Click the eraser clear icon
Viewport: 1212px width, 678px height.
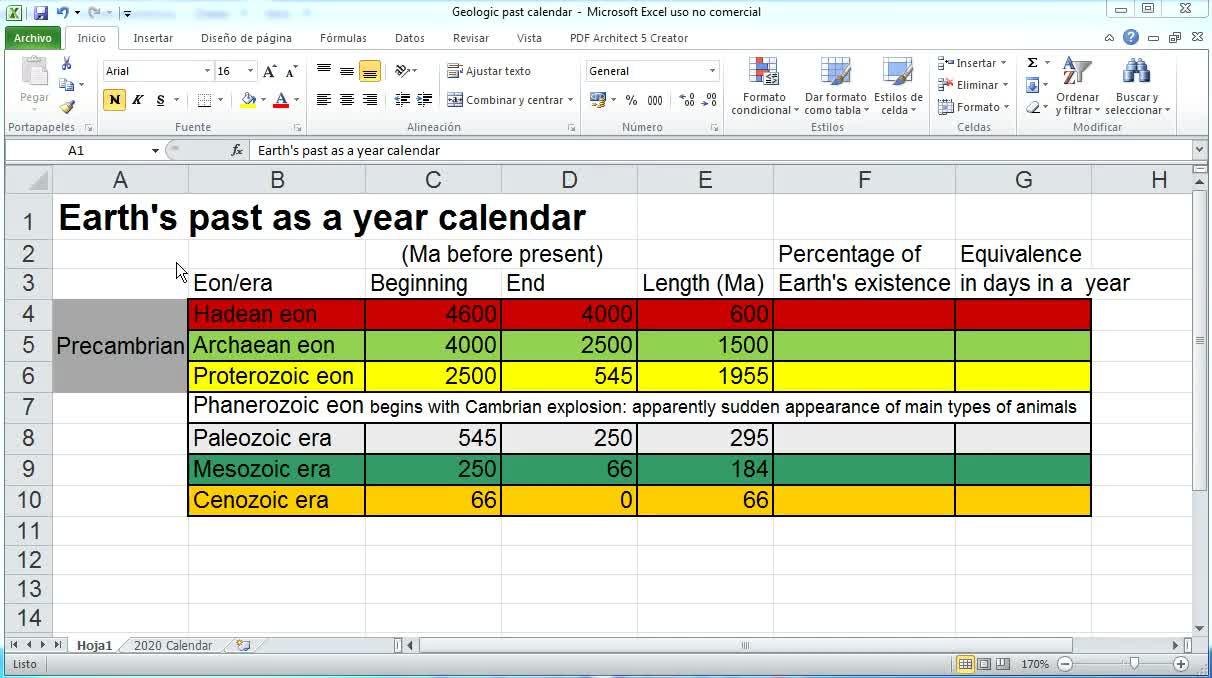(x=1032, y=107)
